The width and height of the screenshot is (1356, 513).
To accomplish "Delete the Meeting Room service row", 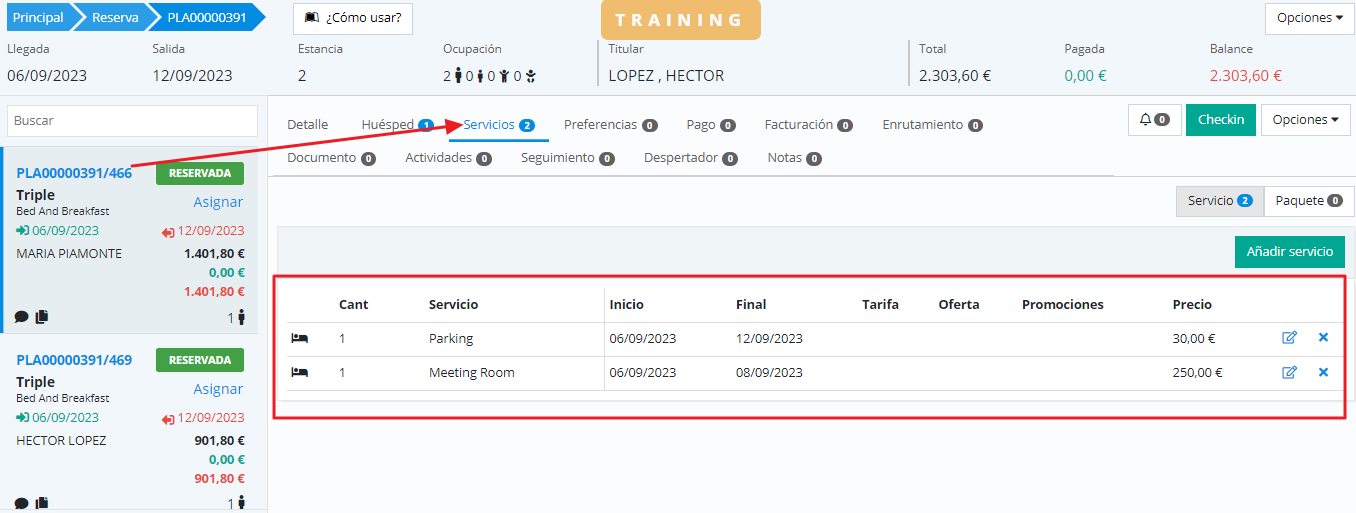I will [1323, 372].
